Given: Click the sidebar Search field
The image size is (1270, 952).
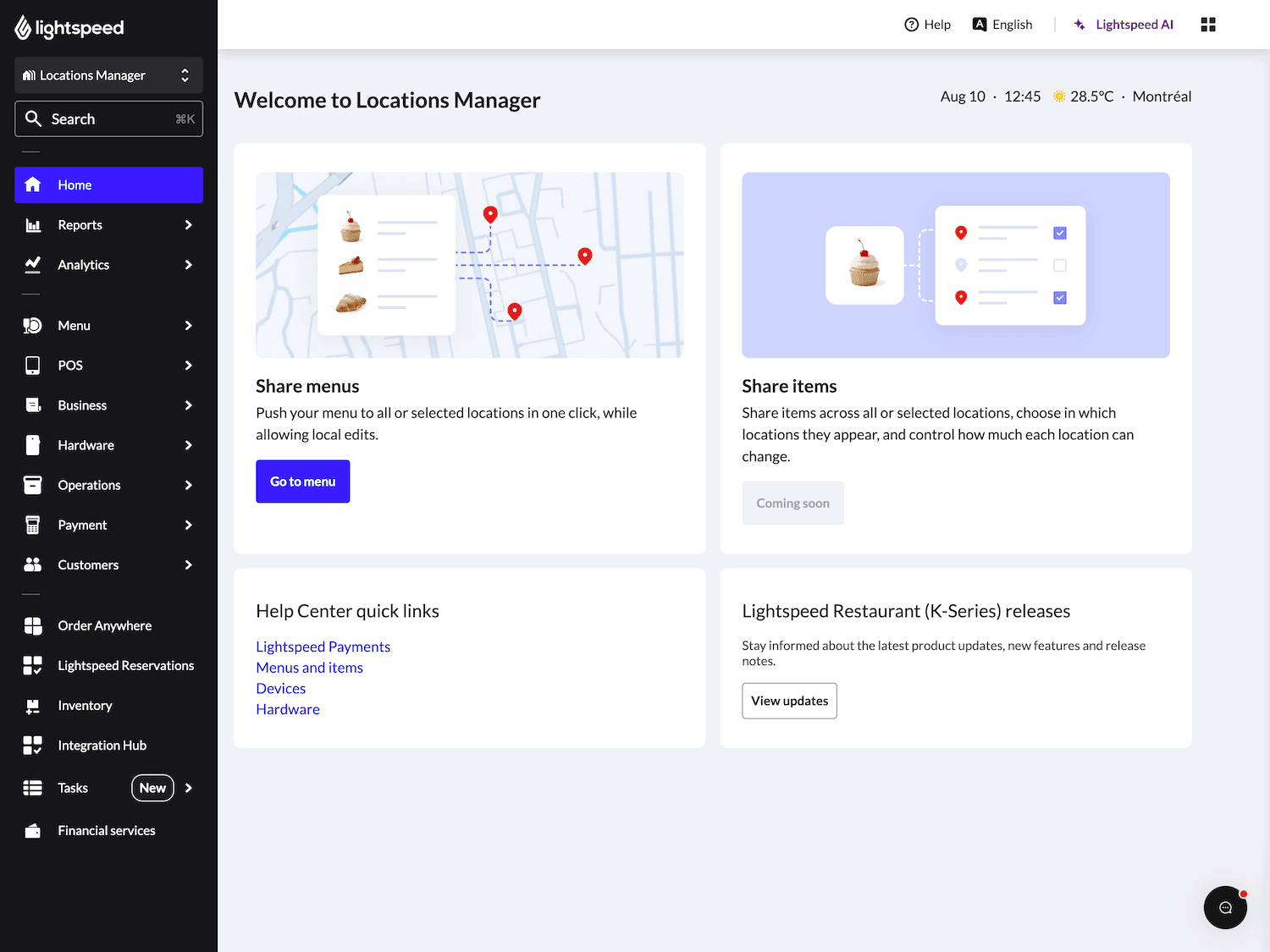Looking at the screenshot, I should 108,118.
